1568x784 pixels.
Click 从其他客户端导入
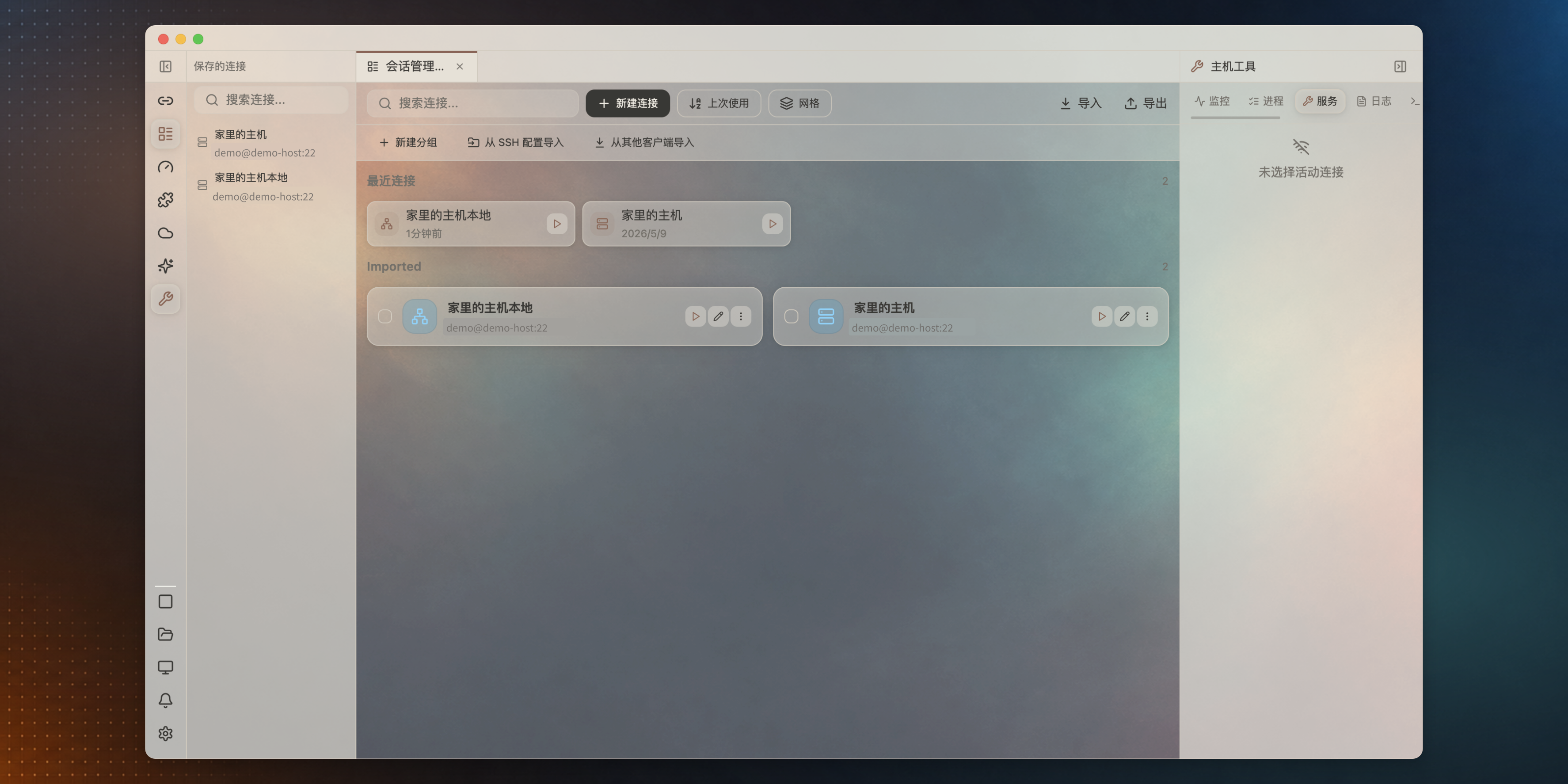644,142
